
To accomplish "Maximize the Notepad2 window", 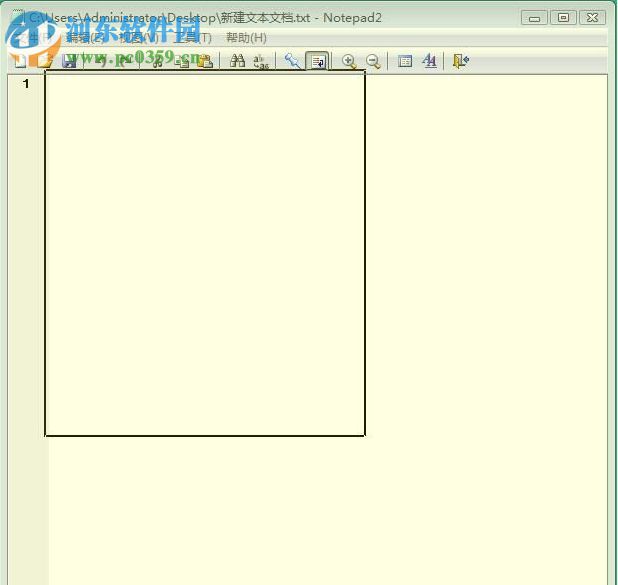I will click(563, 18).
